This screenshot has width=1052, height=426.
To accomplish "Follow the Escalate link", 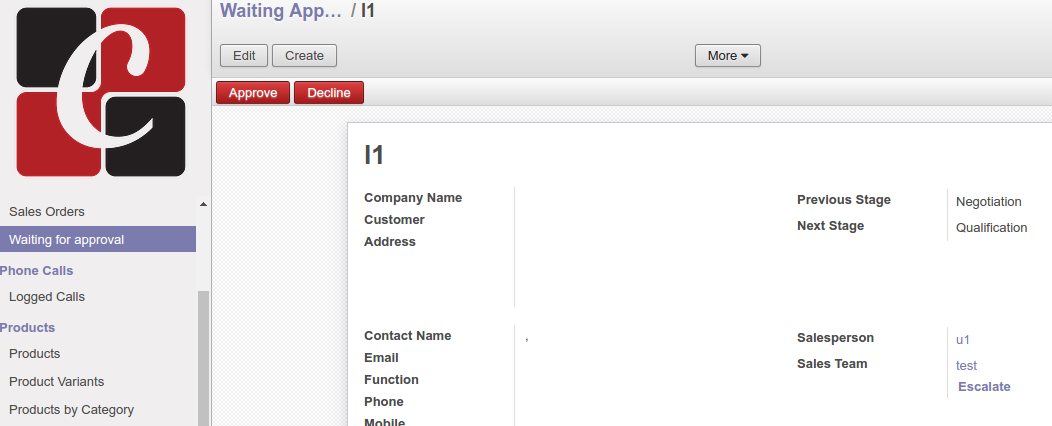I will pos(984,387).
